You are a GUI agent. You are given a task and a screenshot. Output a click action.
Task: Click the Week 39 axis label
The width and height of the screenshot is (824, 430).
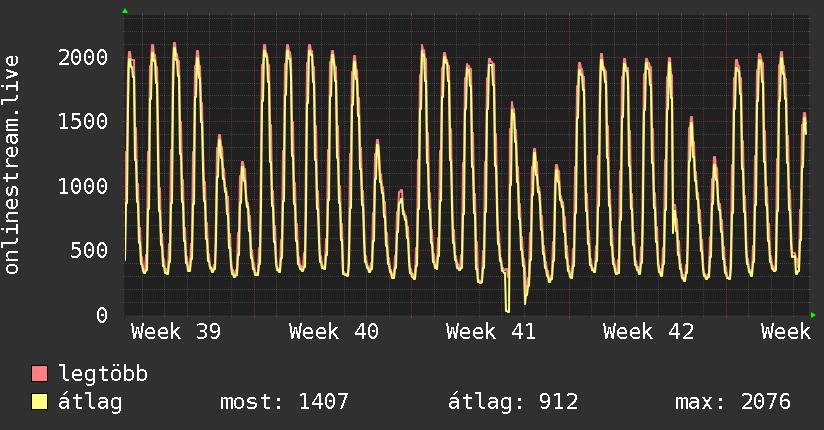pos(176,332)
